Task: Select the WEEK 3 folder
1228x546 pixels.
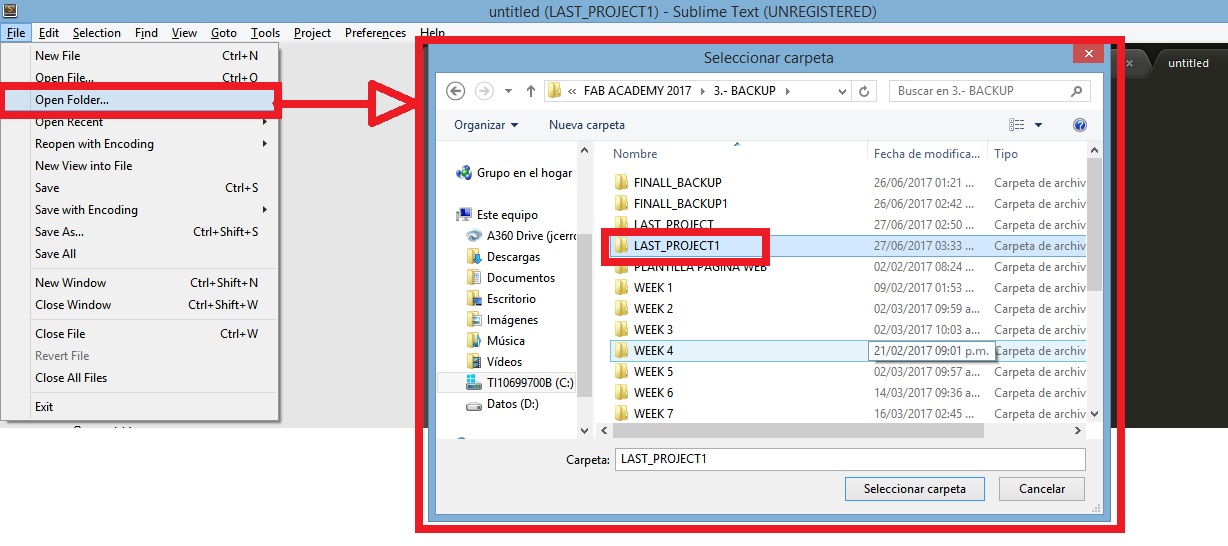Action: 644,330
